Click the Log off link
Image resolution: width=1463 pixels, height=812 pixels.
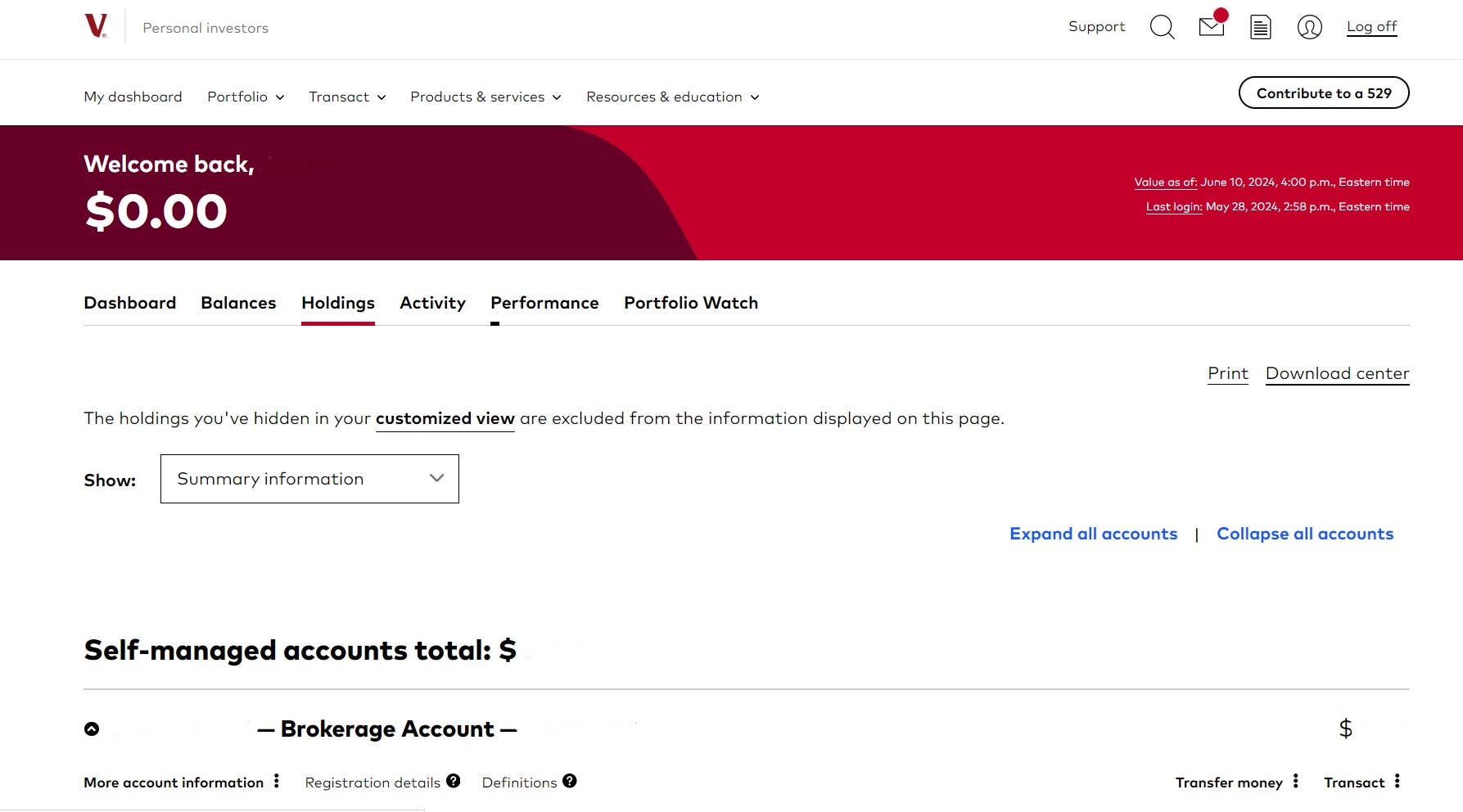point(1371,26)
